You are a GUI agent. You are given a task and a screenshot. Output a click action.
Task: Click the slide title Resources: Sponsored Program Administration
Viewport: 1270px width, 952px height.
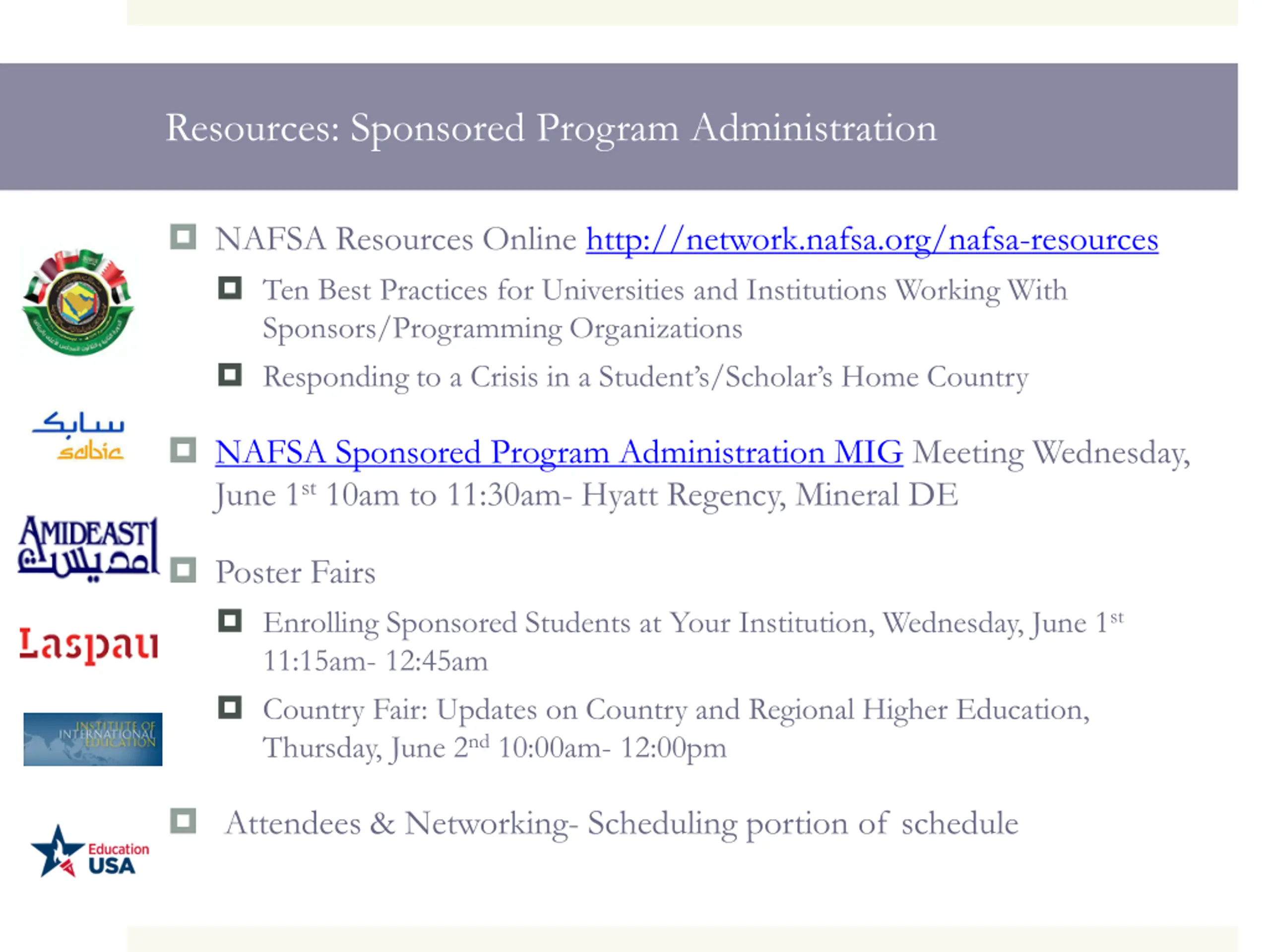(x=551, y=128)
